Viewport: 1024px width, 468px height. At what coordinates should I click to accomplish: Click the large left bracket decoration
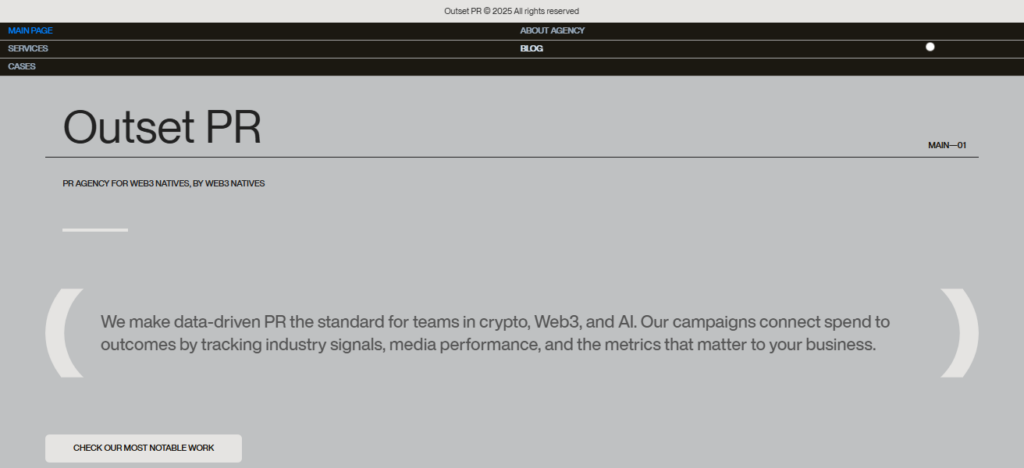click(63, 333)
